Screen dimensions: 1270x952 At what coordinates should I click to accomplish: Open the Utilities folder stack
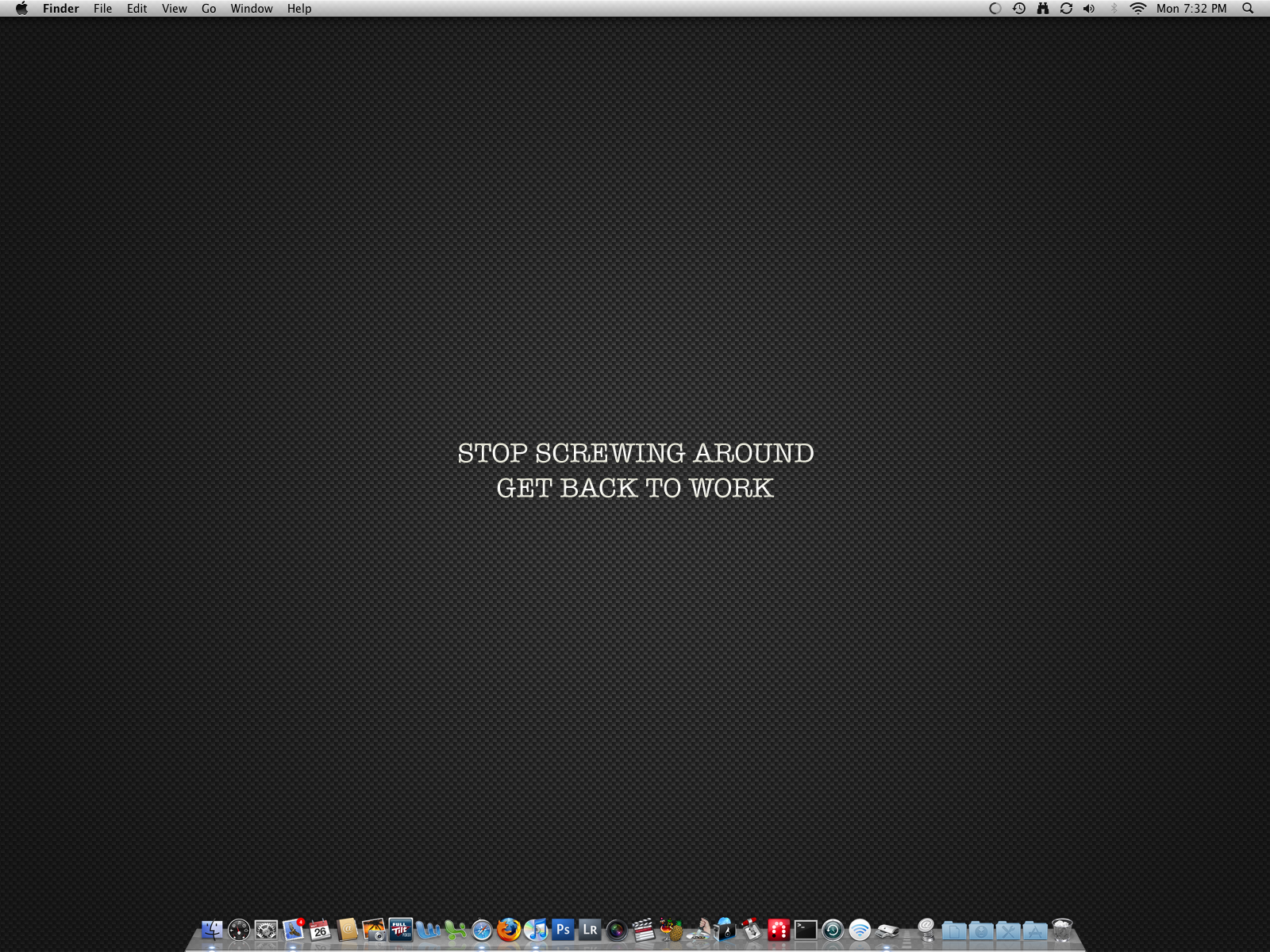(x=1008, y=930)
